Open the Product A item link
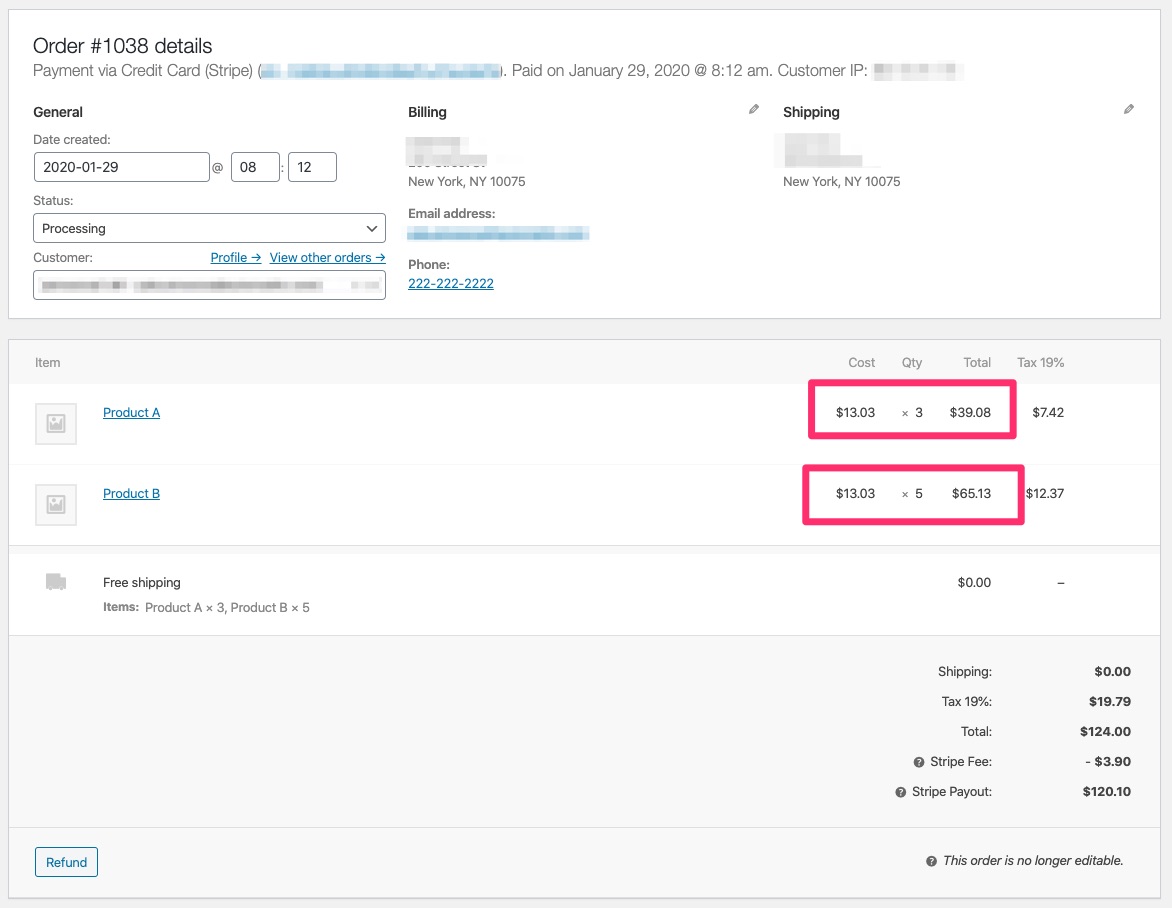Screen dimensions: 1172x908 (x=131, y=412)
